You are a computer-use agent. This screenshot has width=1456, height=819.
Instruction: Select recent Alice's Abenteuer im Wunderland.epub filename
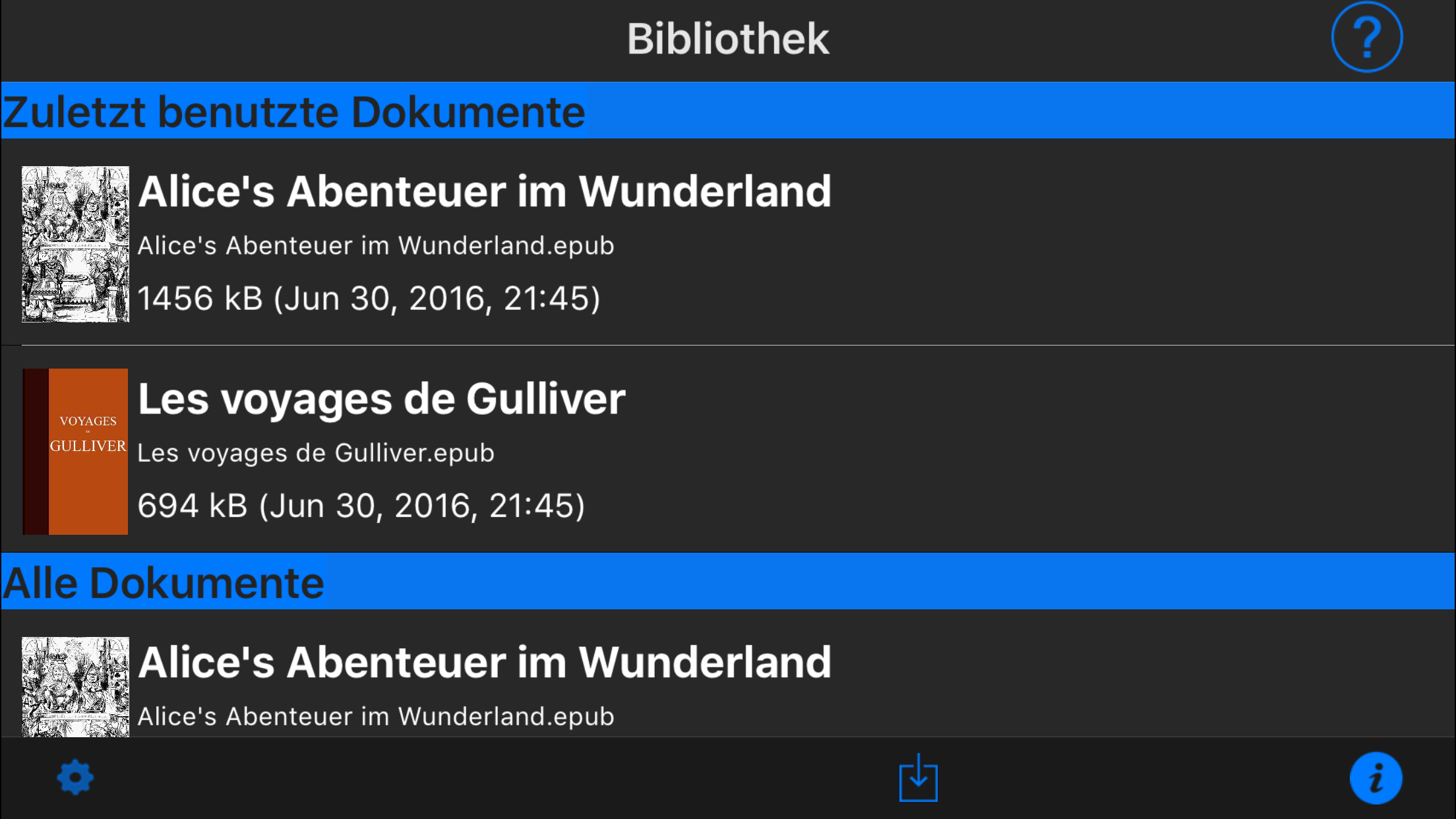[376, 245]
